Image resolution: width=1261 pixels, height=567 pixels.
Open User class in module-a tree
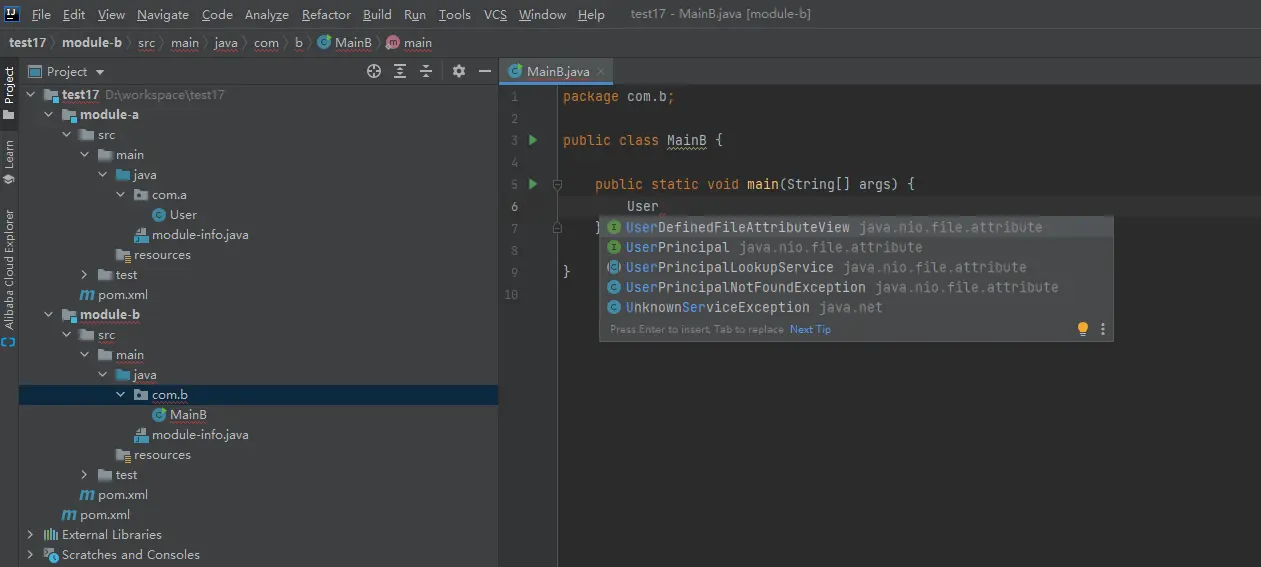click(x=183, y=215)
